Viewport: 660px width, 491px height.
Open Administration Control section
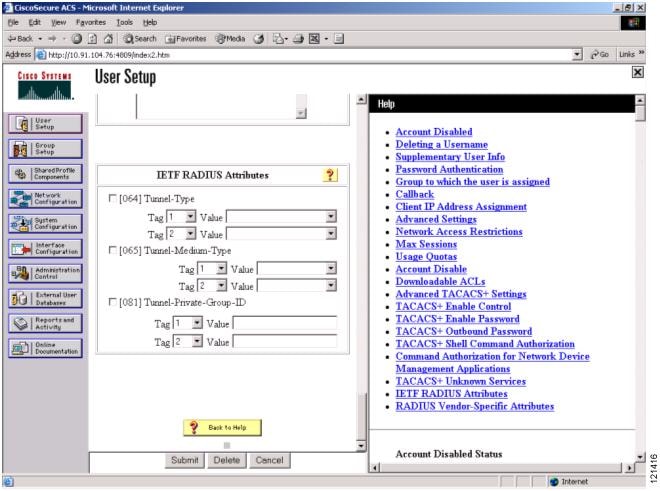pos(45,273)
